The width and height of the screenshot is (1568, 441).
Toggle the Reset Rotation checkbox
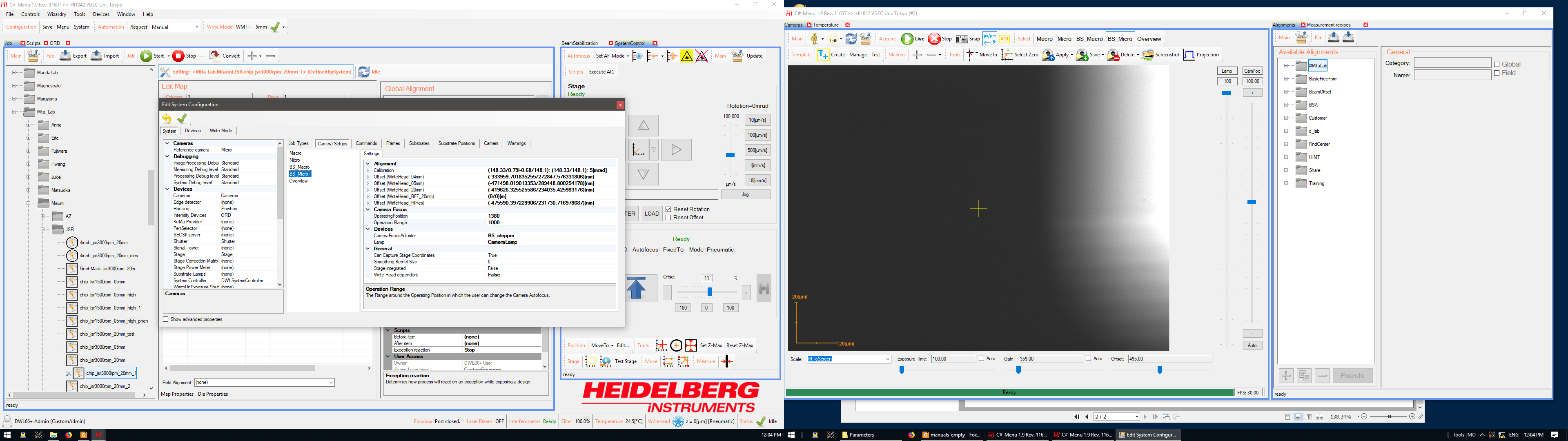pos(668,209)
